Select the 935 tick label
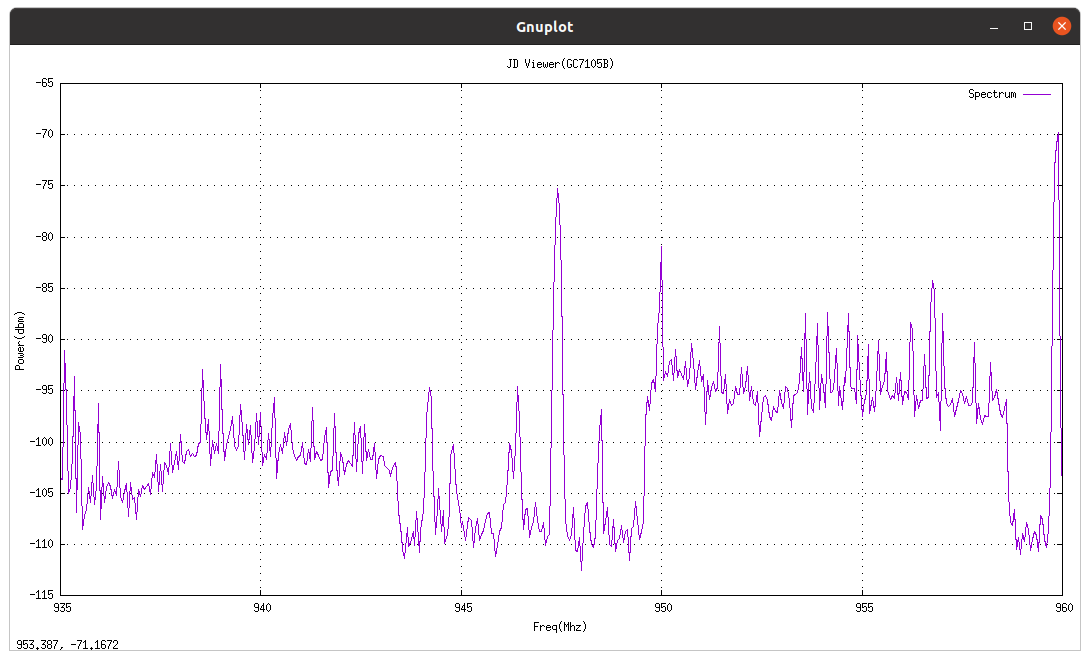This screenshot has width=1090, height=660. pos(61,607)
